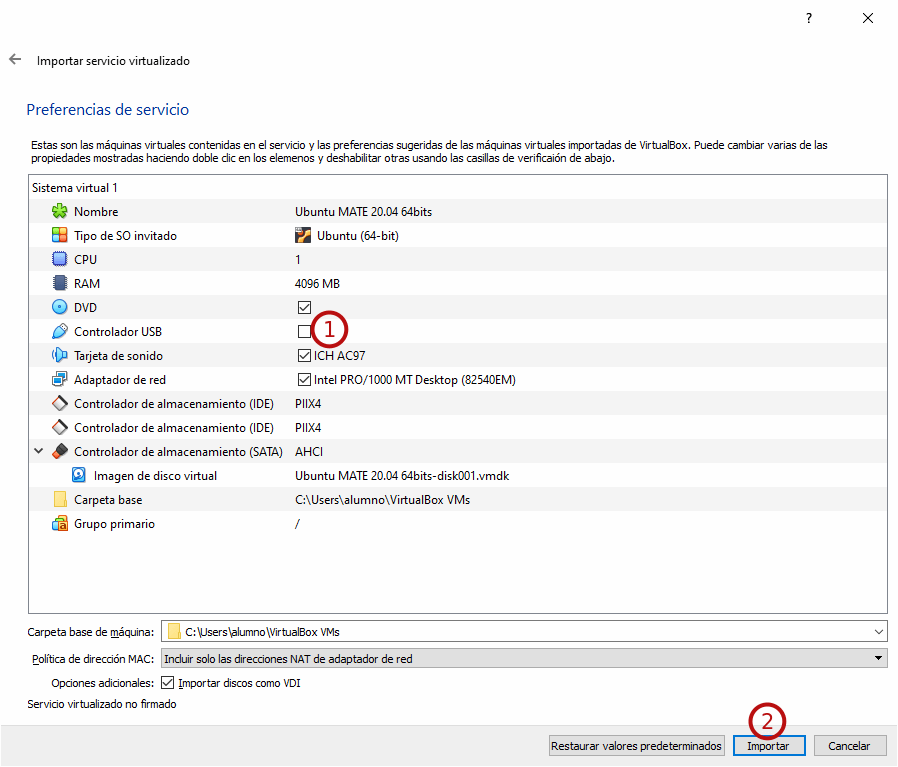
Task: Toggle Importar discos como VDI checkbox
Action: (167, 683)
